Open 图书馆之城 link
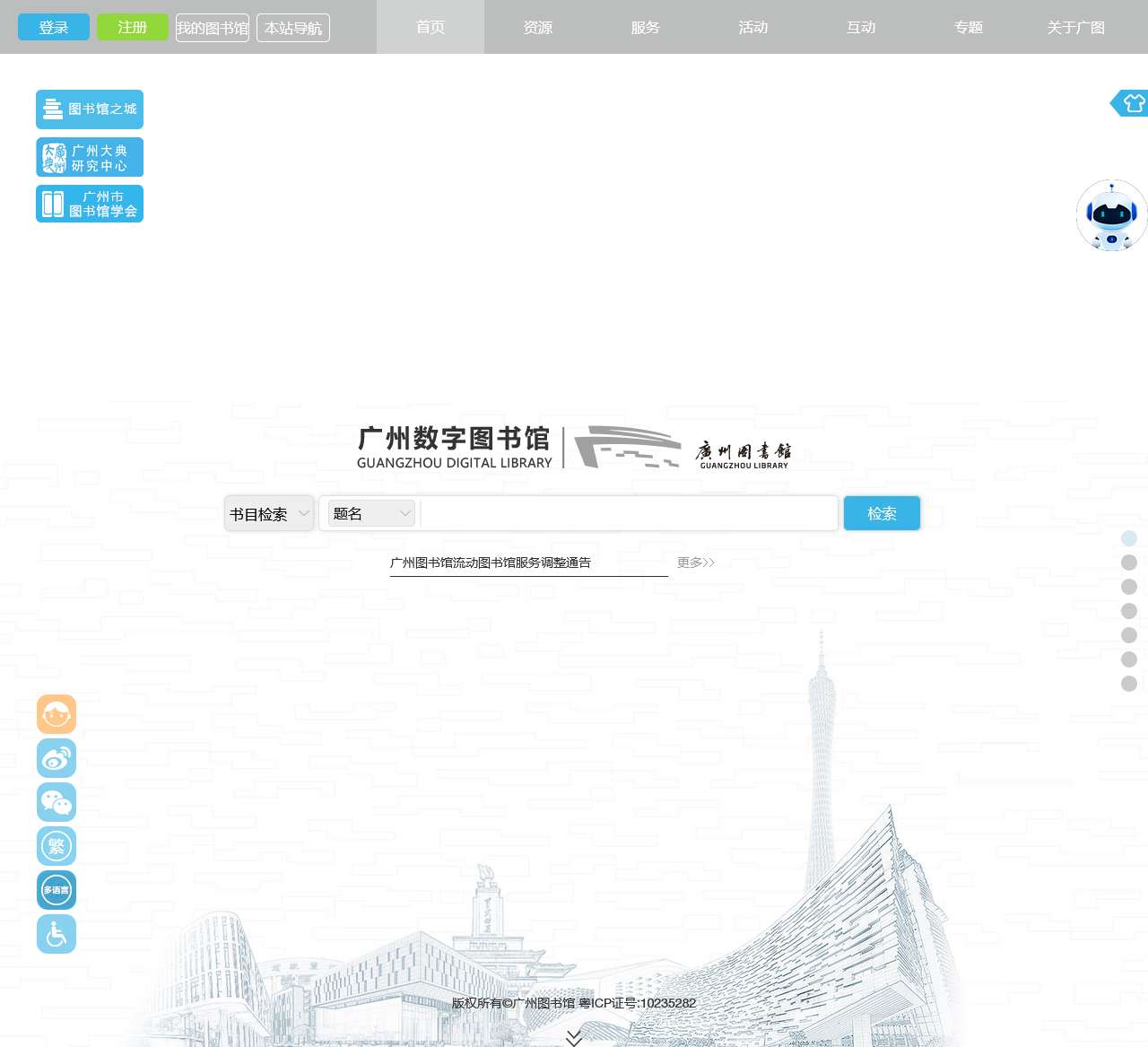The height and width of the screenshot is (1047, 1148). tap(90, 109)
